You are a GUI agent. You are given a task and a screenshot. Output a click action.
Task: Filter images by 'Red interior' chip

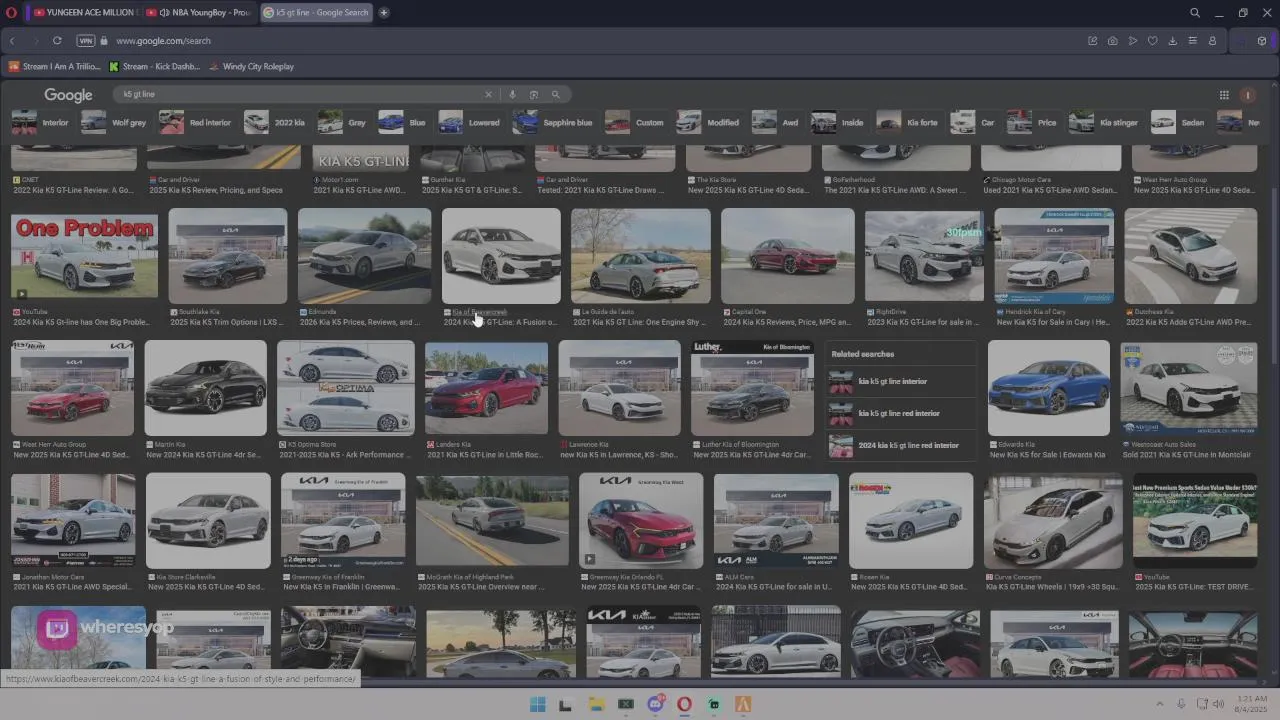[197, 122]
